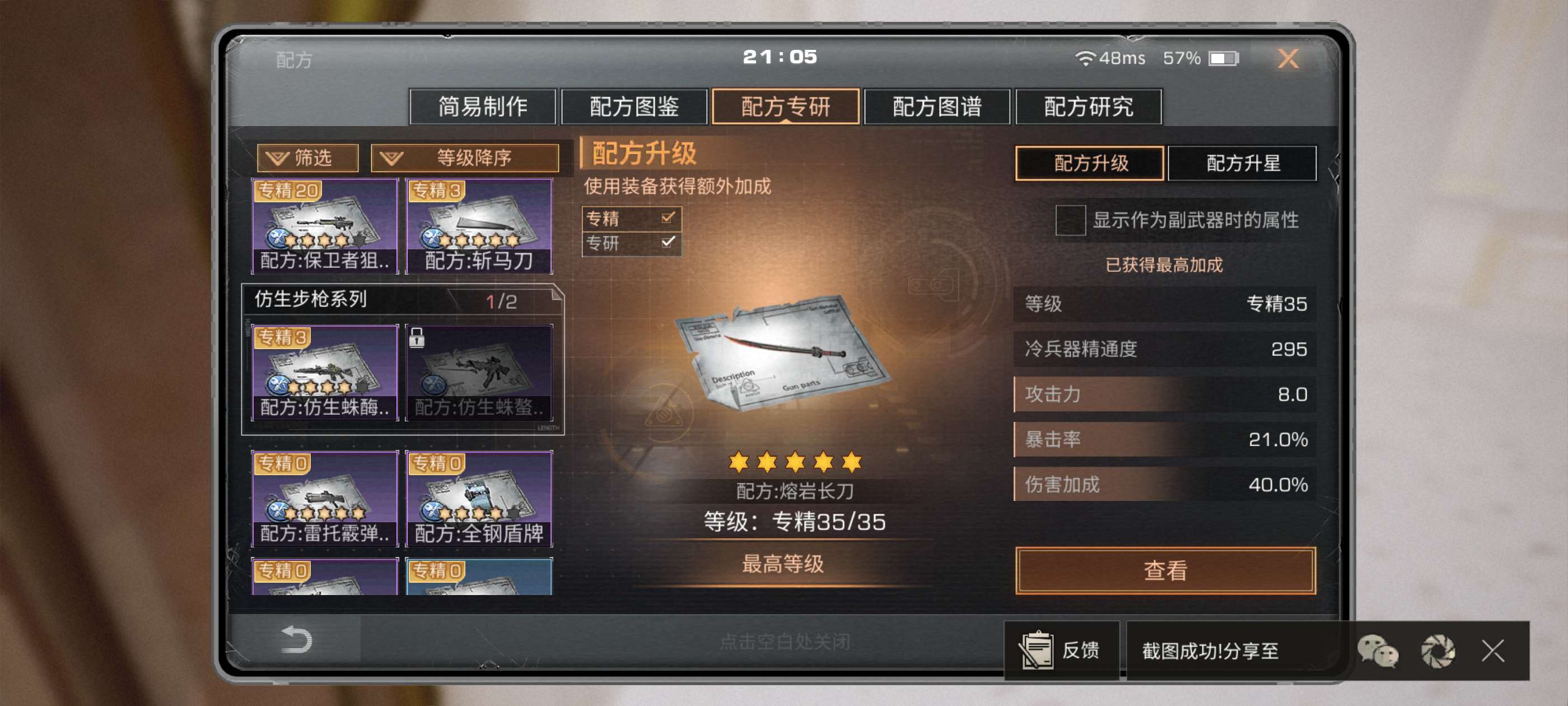Toggle the 专精 checkbox
The image size is (1568, 706).
point(668,217)
